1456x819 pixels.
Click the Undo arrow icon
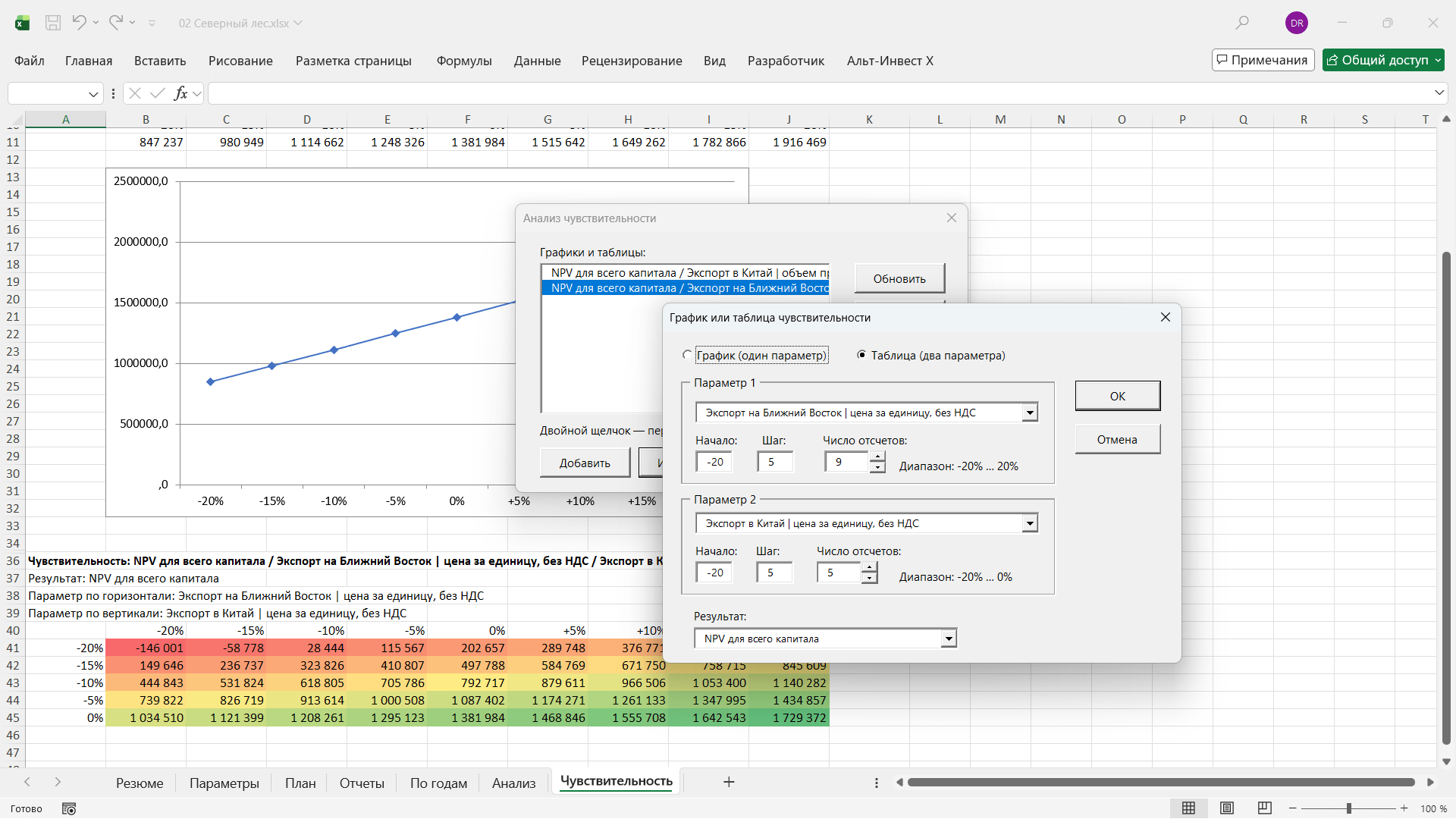[79, 23]
